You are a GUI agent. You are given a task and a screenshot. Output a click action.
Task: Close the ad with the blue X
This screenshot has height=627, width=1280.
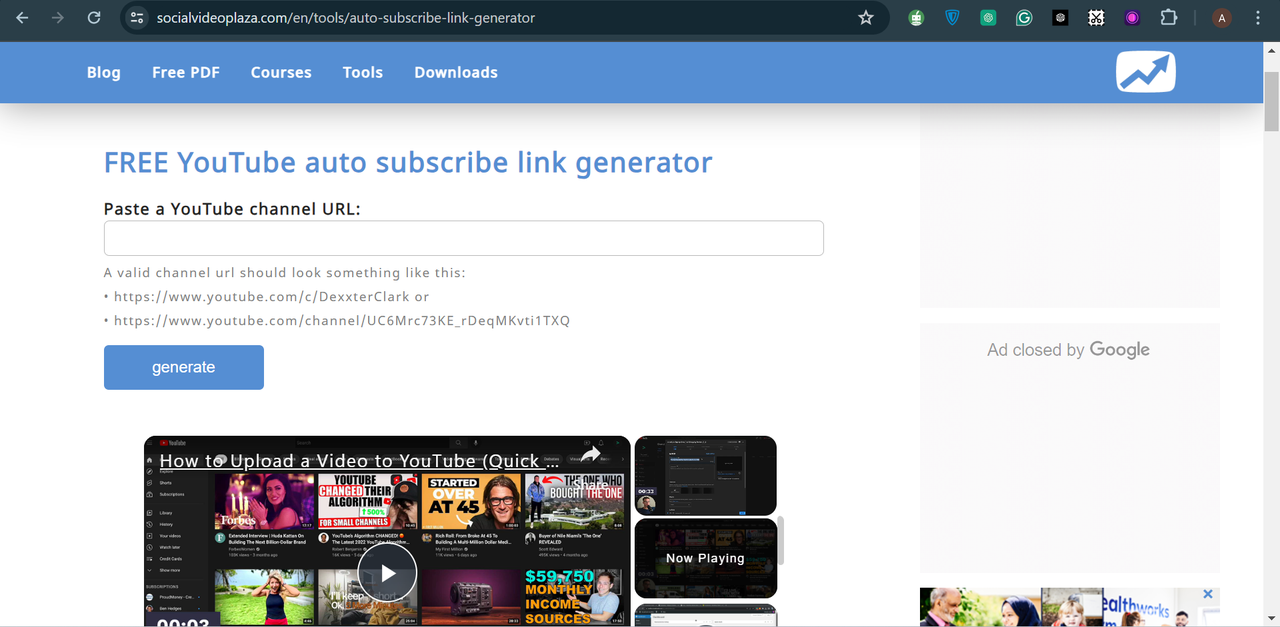[x=1208, y=594]
